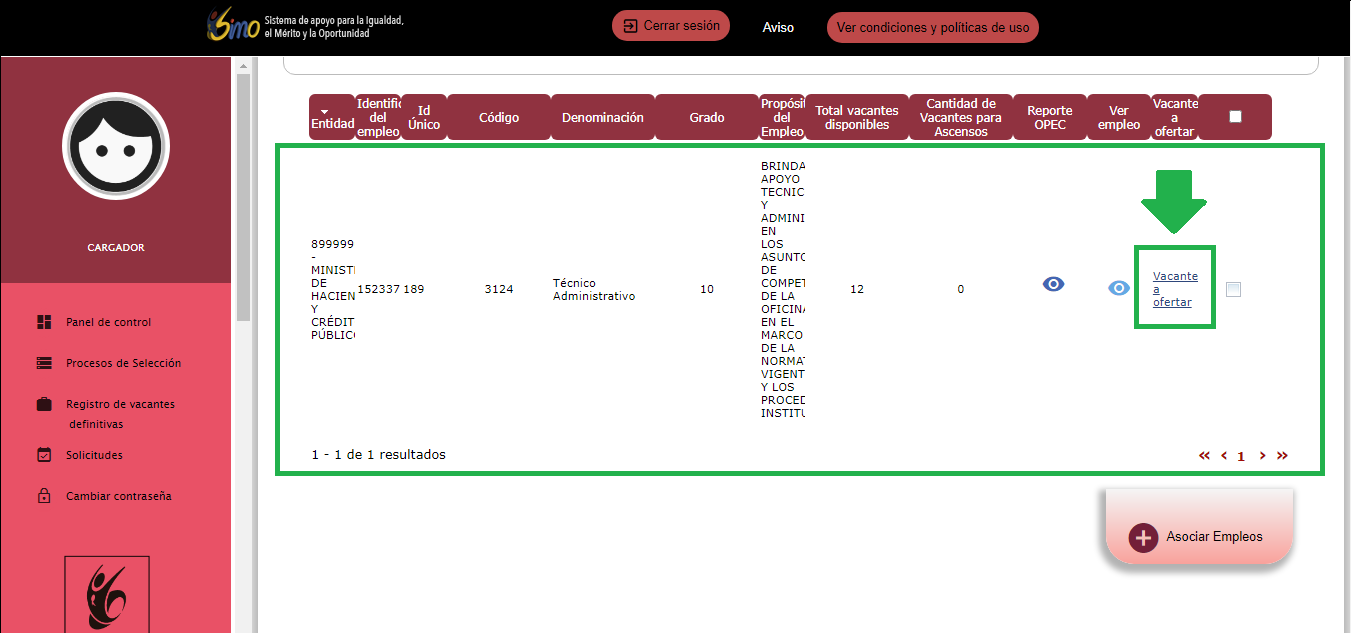The width and height of the screenshot is (1351, 633).
Task: Click the Panel de control grid icon
Action: click(x=44, y=322)
